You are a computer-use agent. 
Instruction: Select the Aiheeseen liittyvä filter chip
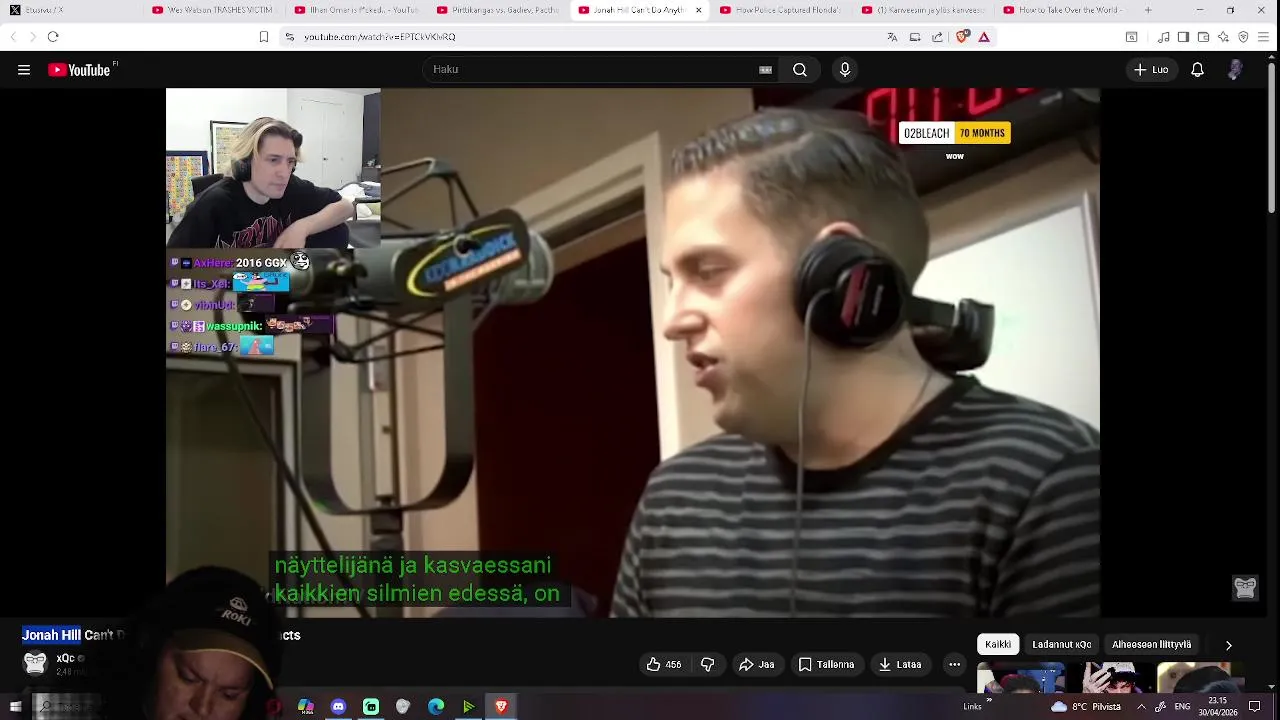click(1152, 645)
